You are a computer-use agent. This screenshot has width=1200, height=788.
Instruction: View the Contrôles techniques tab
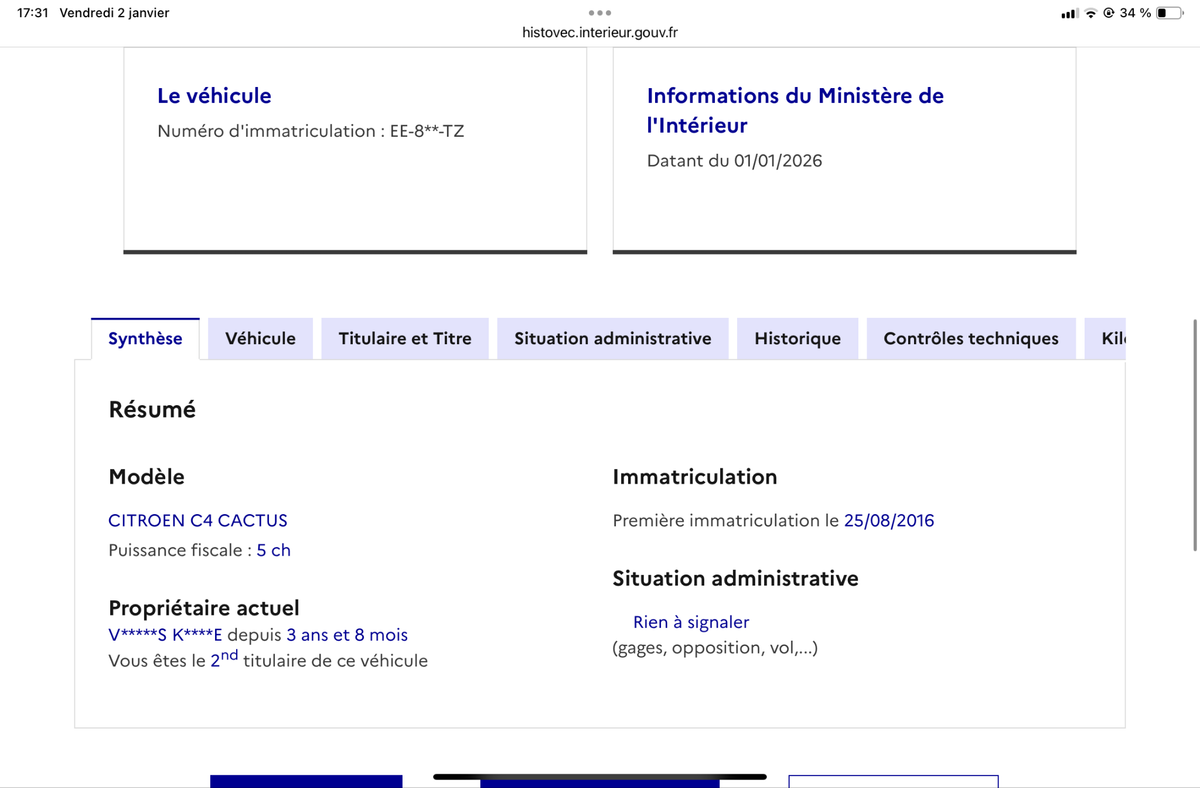click(x=970, y=338)
